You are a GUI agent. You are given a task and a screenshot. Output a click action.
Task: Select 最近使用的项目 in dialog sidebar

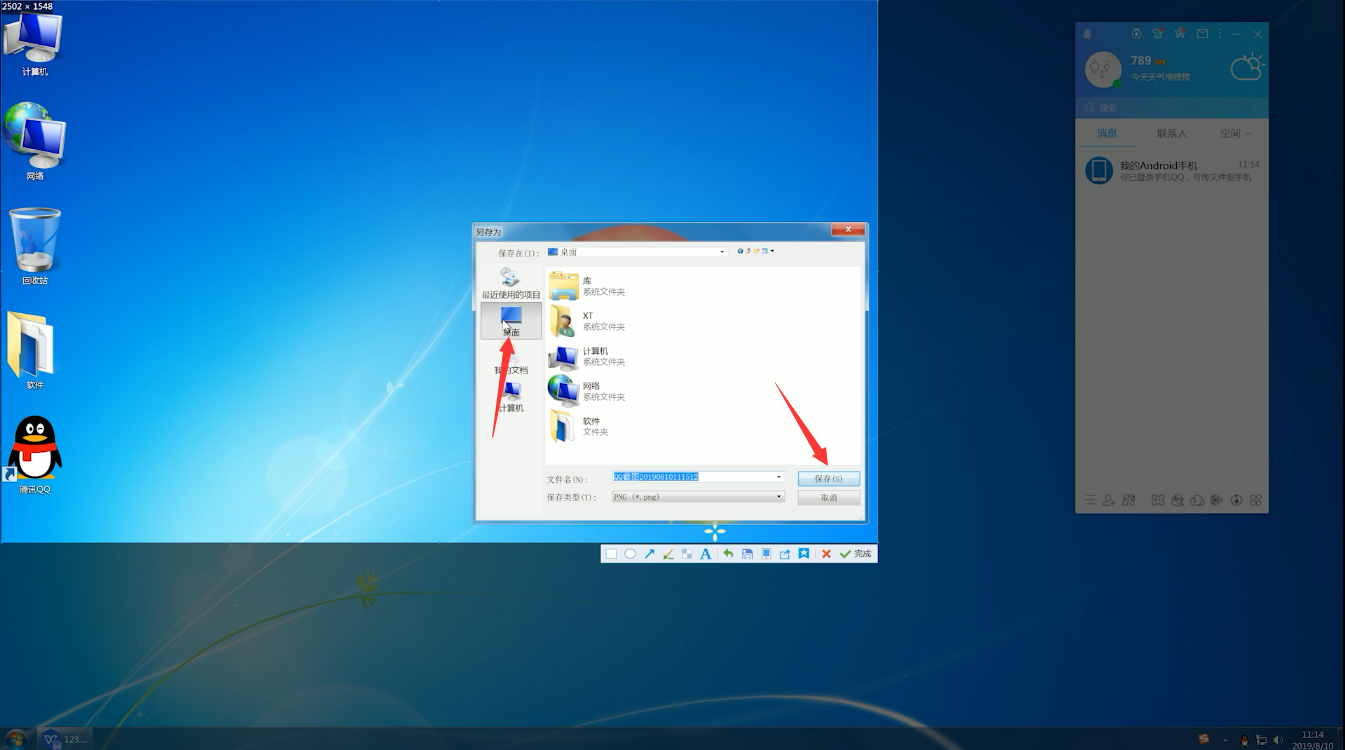point(511,283)
